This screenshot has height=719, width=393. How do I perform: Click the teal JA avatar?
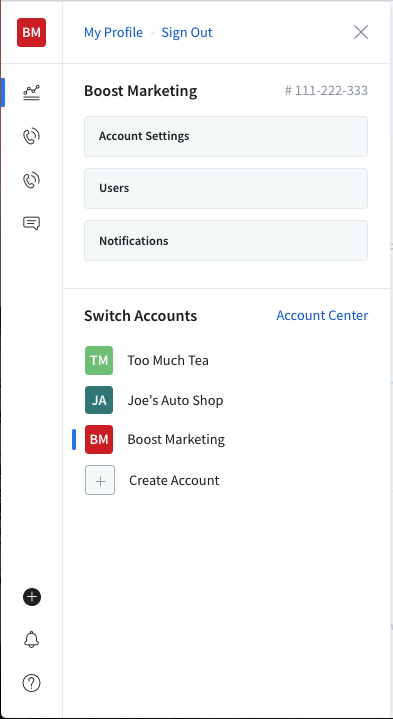pyautogui.click(x=99, y=400)
